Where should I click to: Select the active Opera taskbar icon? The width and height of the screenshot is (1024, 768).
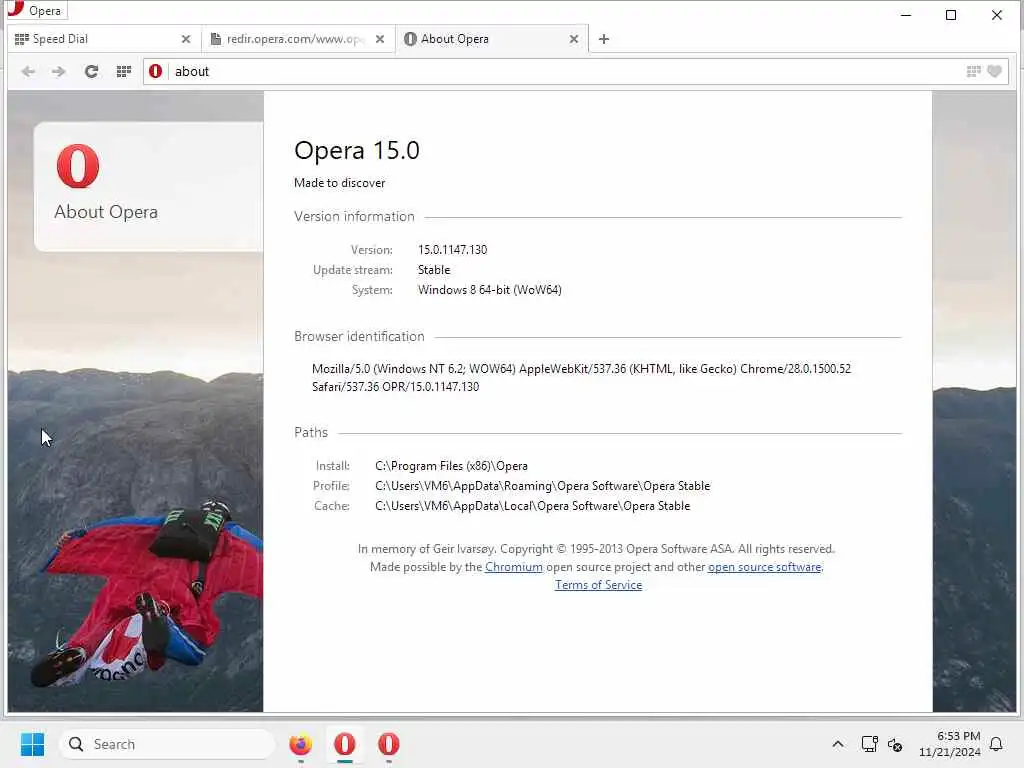(345, 744)
